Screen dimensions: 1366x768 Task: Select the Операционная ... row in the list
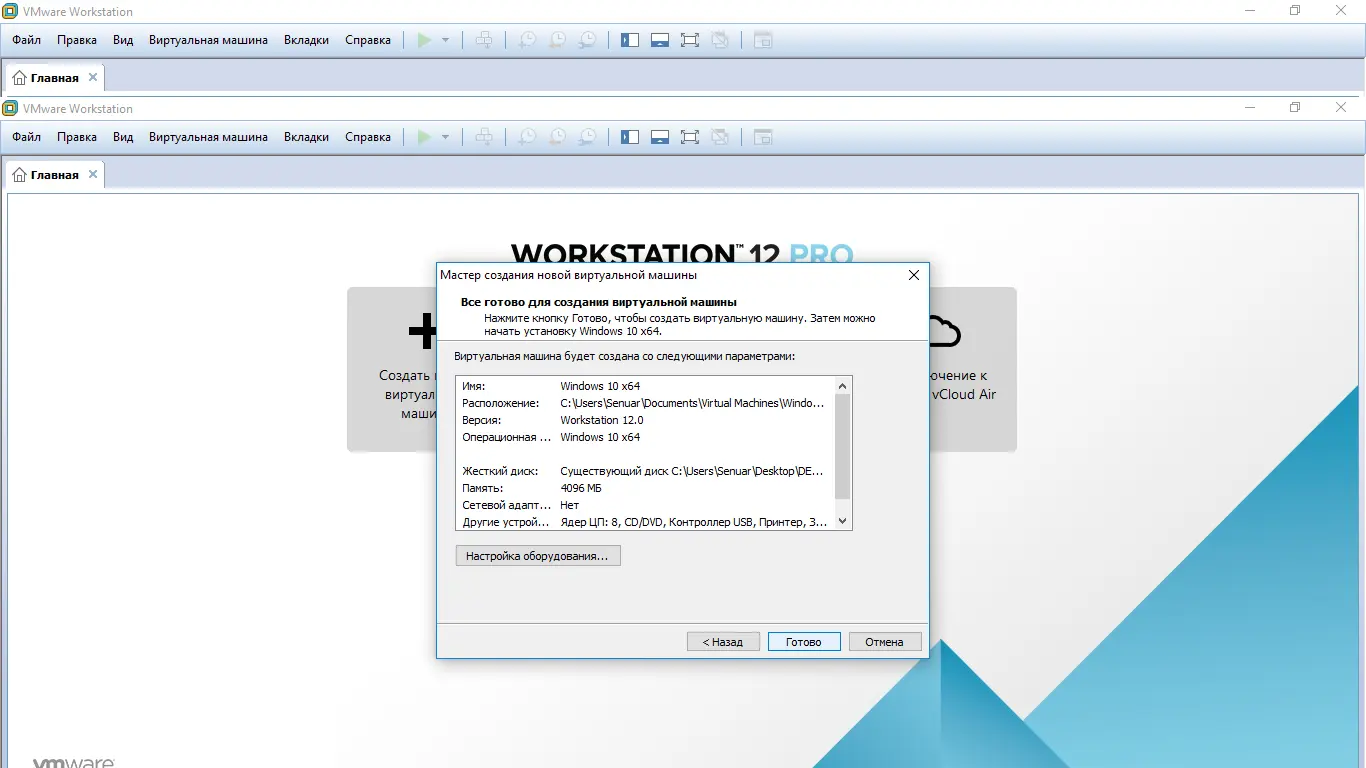[x=645, y=437]
